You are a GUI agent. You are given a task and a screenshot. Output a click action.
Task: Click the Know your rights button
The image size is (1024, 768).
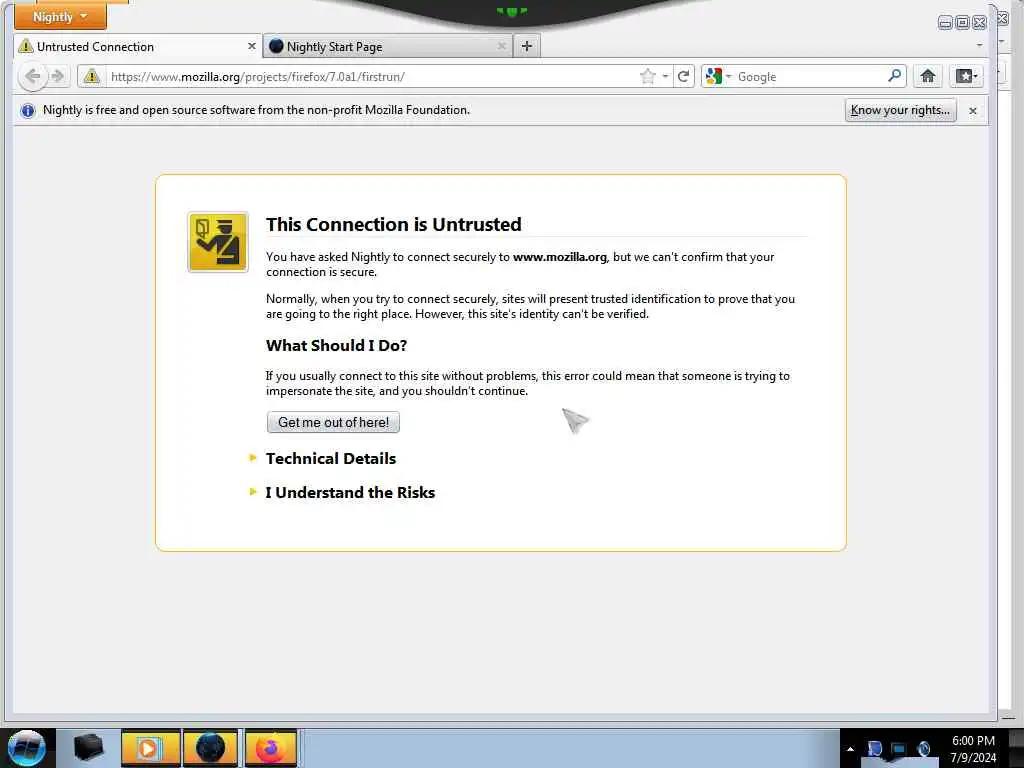[x=900, y=110]
